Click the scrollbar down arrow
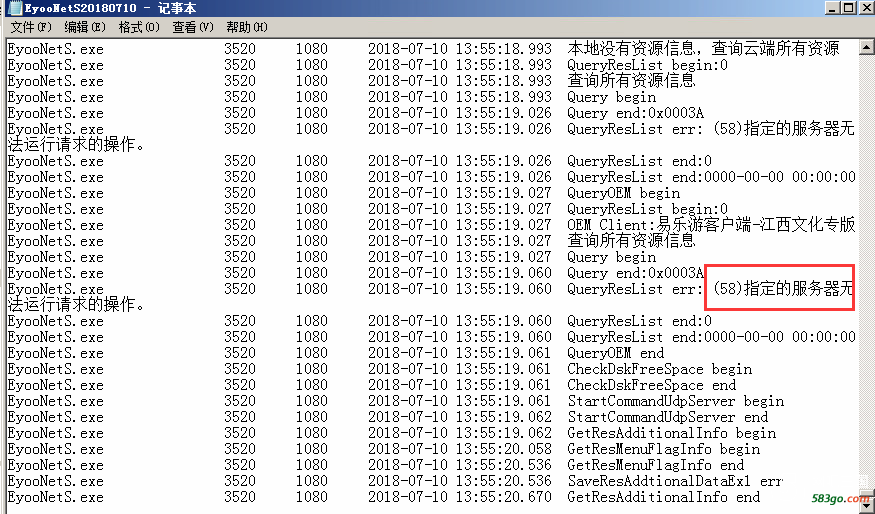 (x=866, y=506)
